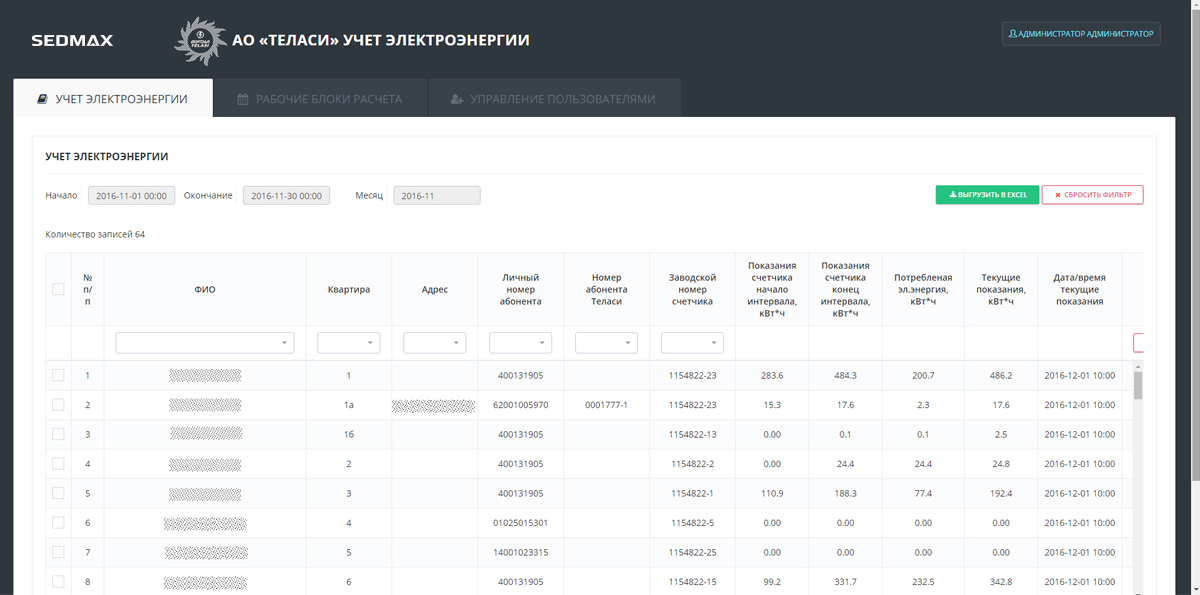Open the ФИО filter dropdown
Image resolution: width=1200 pixels, height=595 pixels.
coord(205,343)
